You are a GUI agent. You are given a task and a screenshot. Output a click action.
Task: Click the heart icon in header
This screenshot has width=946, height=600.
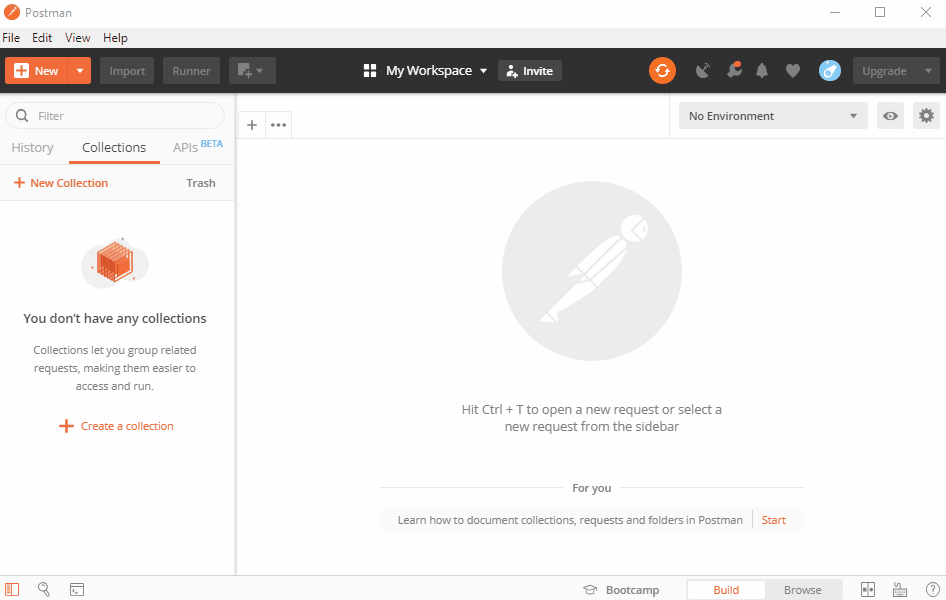(793, 71)
